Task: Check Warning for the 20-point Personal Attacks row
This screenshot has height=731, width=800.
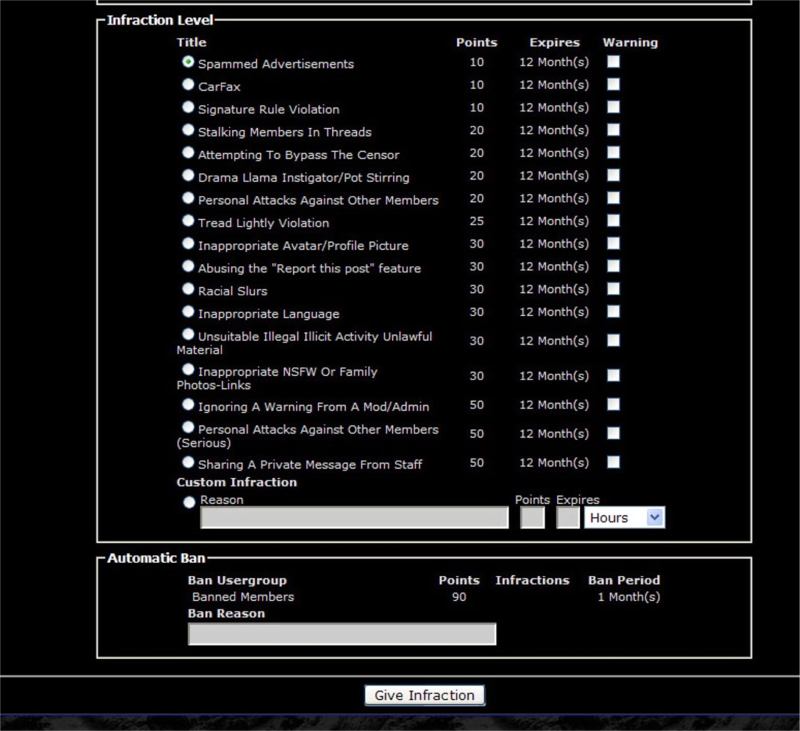Action: 613,198
